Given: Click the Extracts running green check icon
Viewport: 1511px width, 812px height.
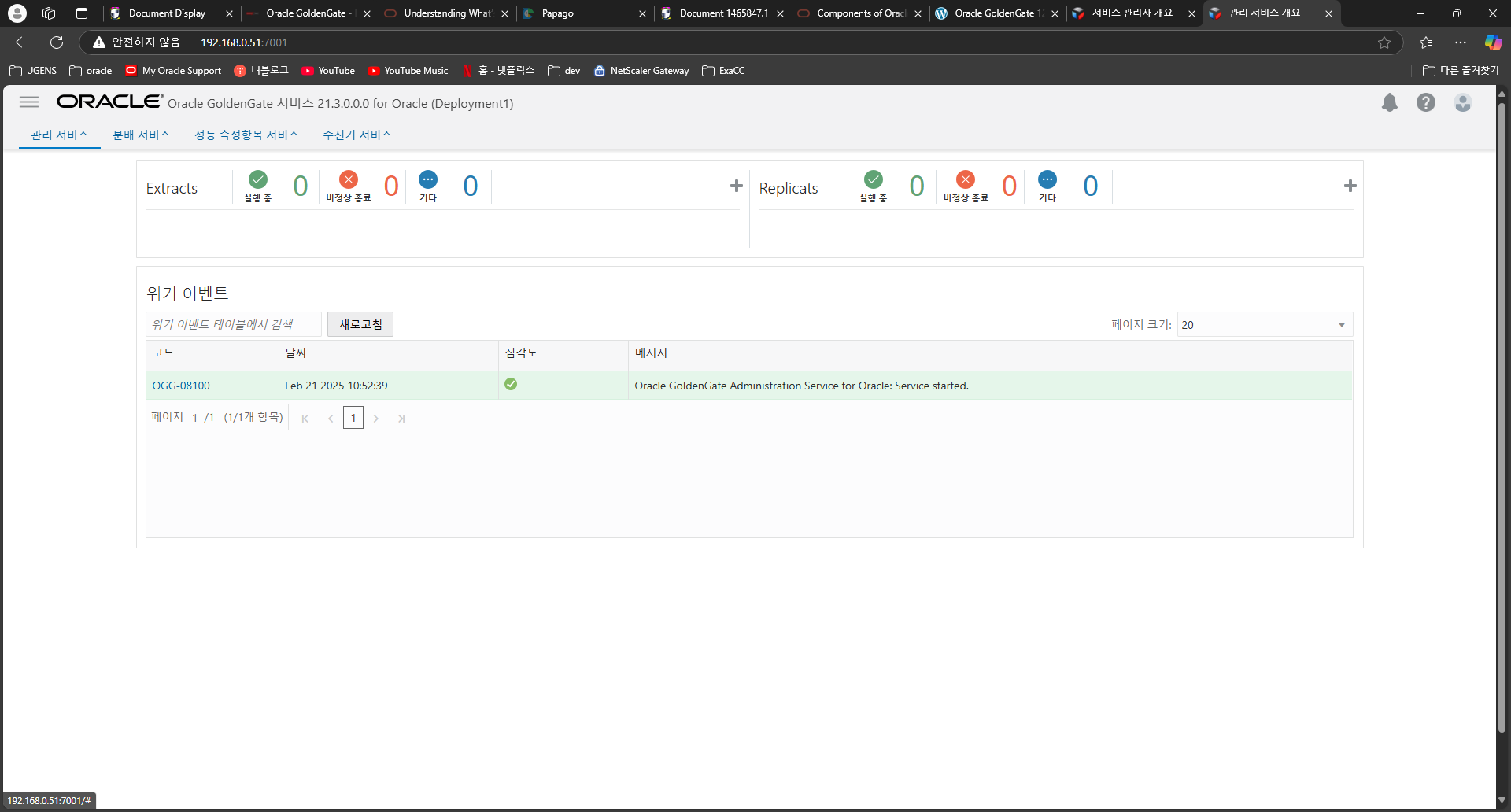Looking at the screenshot, I should 258,179.
